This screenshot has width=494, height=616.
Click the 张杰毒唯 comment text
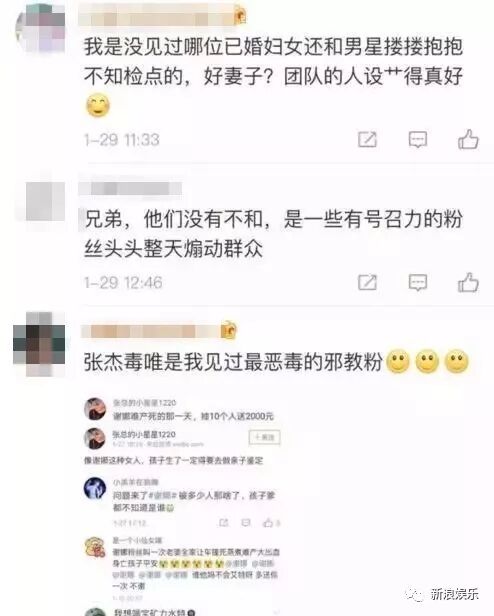pos(233,362)
